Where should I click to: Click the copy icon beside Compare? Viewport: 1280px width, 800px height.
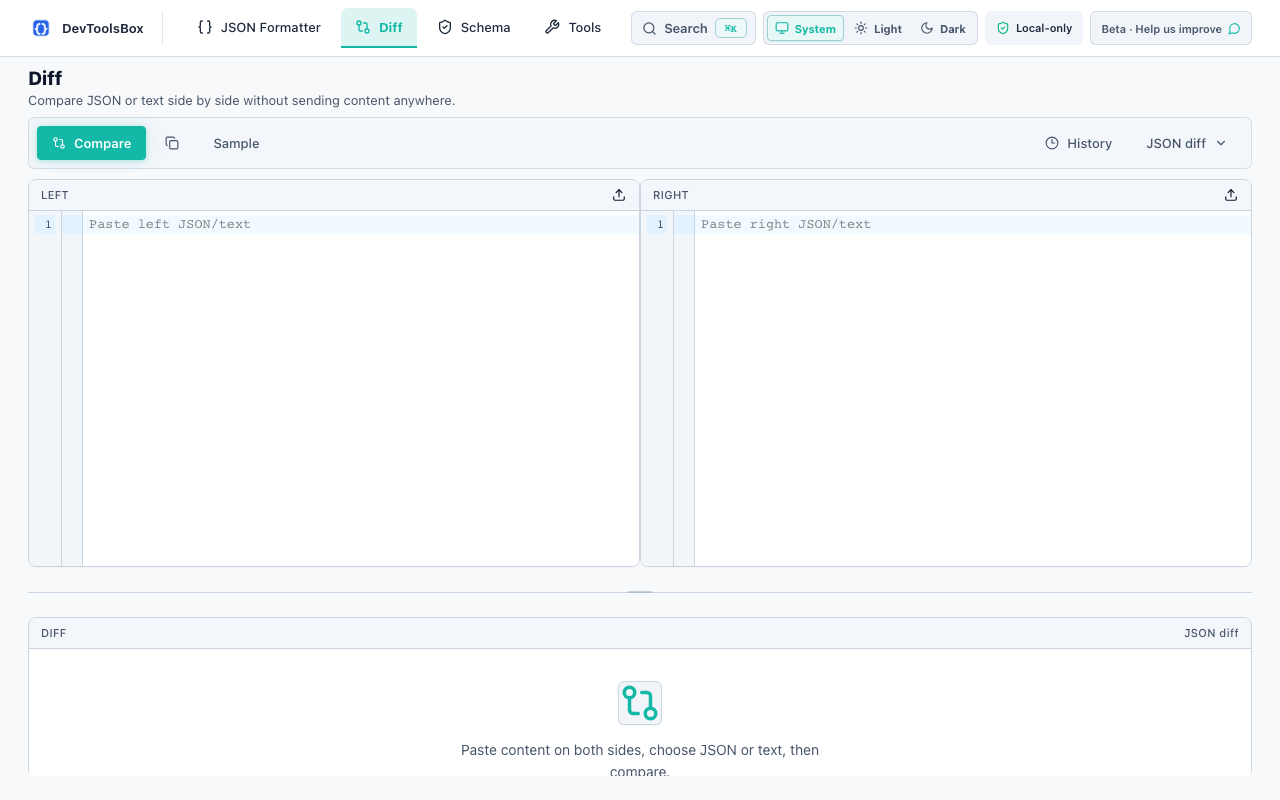pos(172,143)
